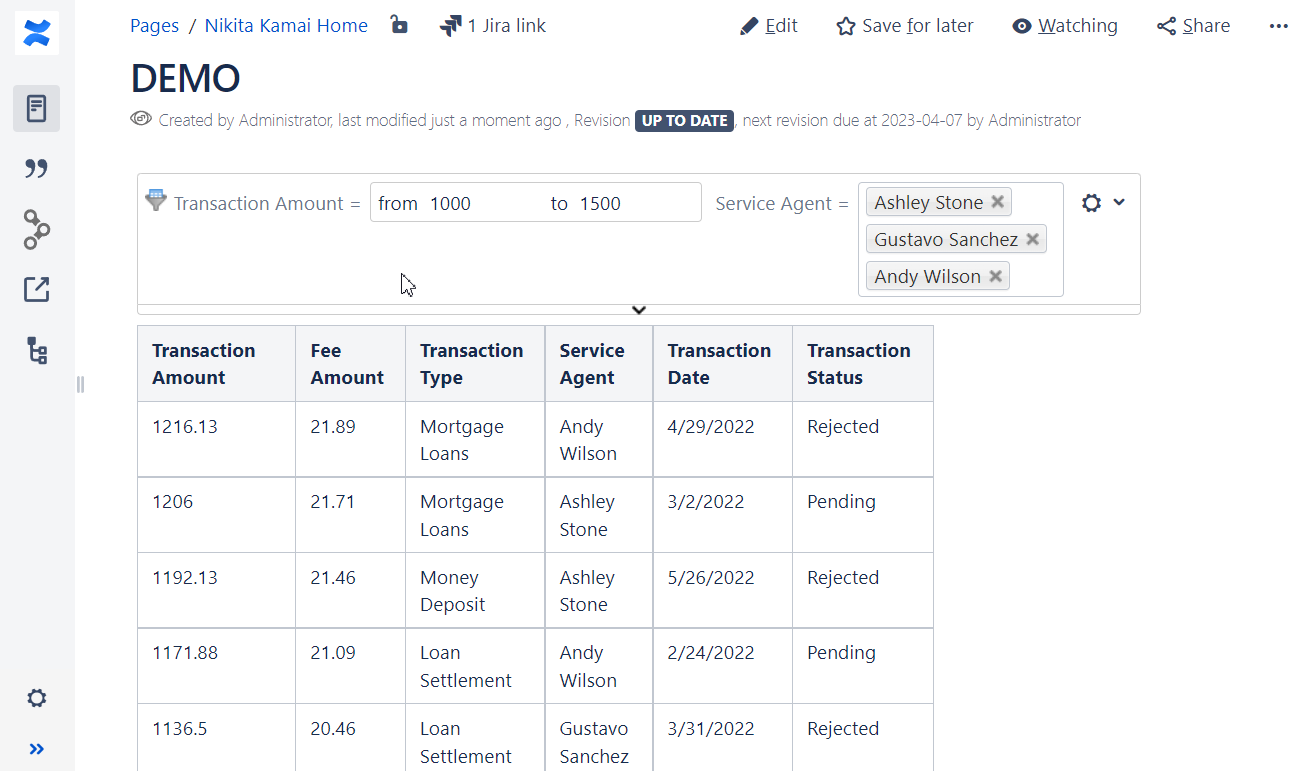Open the filter settings gear dropdown
1298x771 pixels.
1103,203
